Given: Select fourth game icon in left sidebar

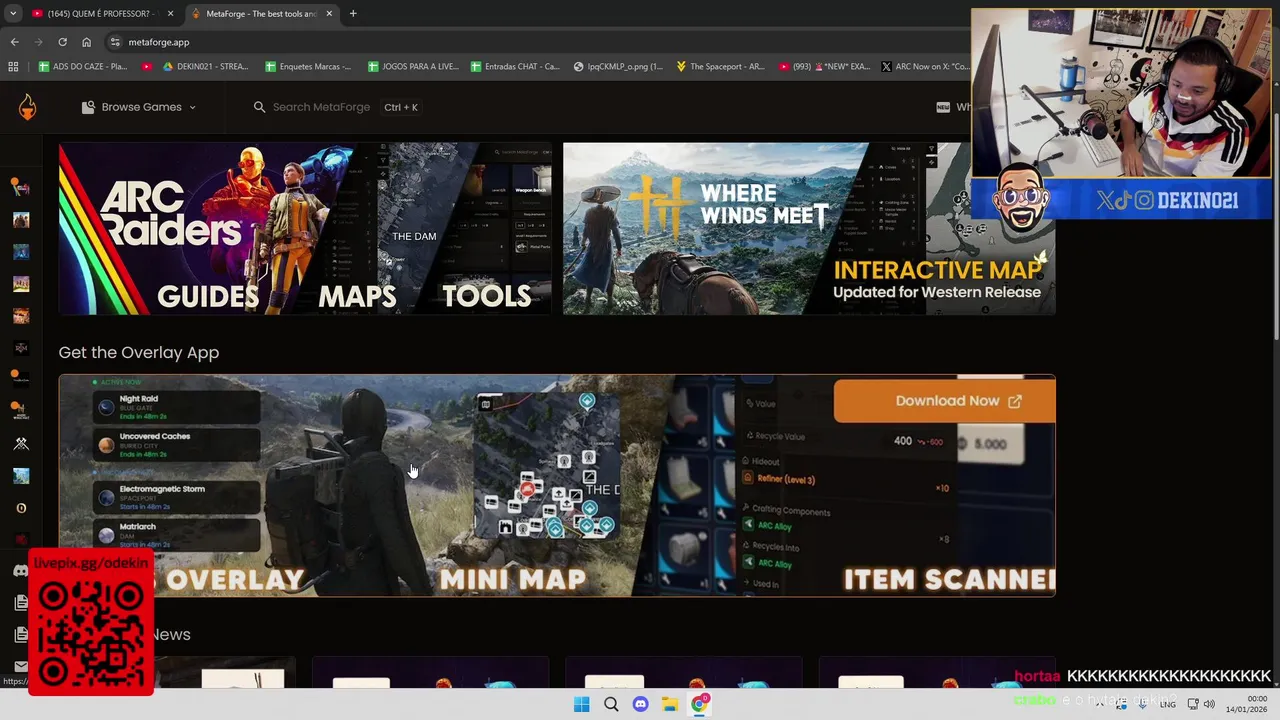Looking at the screenshot, I should (21, 284).
